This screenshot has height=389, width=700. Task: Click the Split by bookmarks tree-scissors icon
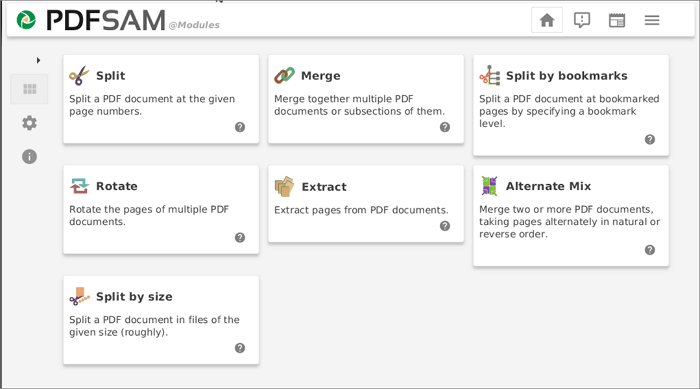[x=490, y=75]
